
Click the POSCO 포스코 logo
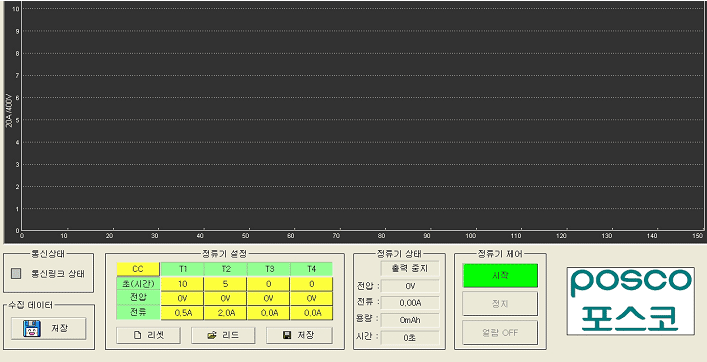(x=630, y=301)
